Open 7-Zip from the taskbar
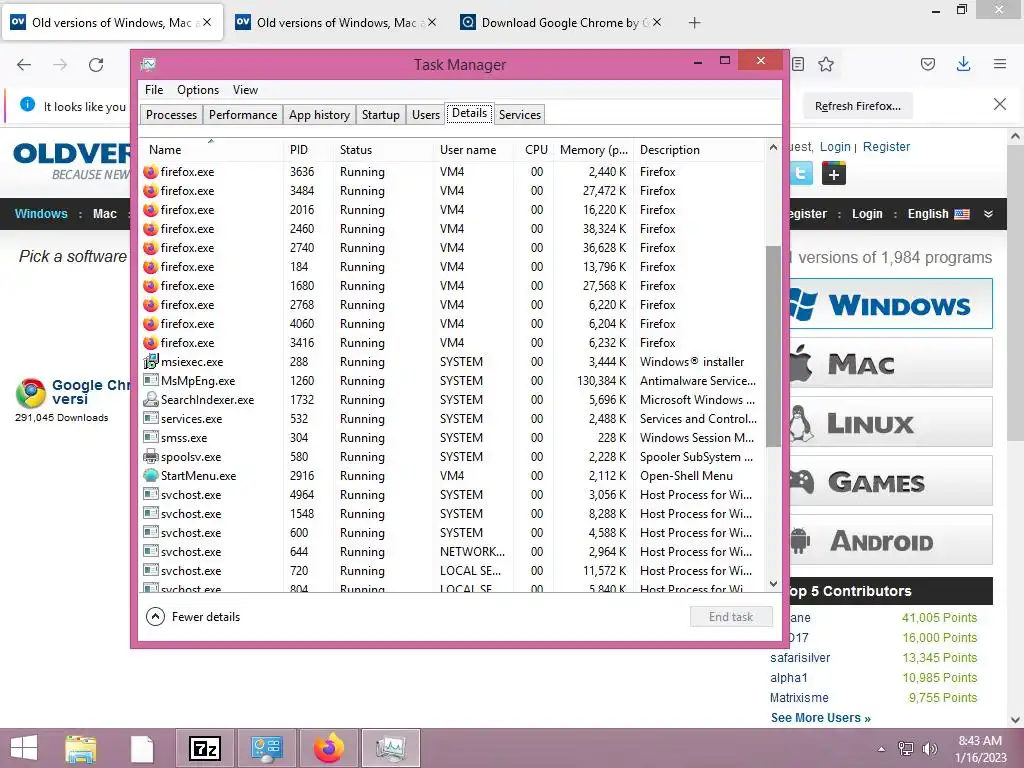This screenshot has height=768, width=1024. coord(204,748)
